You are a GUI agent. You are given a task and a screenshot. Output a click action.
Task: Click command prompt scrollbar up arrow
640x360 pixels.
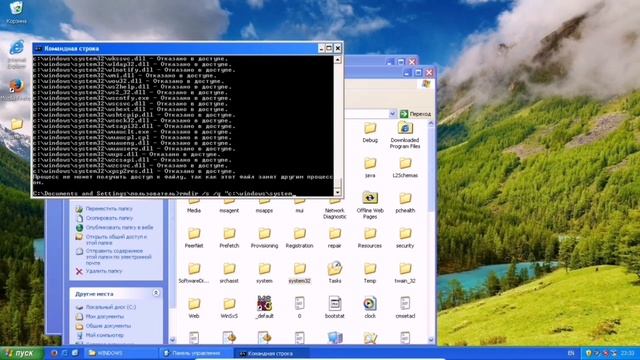coord(338,60)
